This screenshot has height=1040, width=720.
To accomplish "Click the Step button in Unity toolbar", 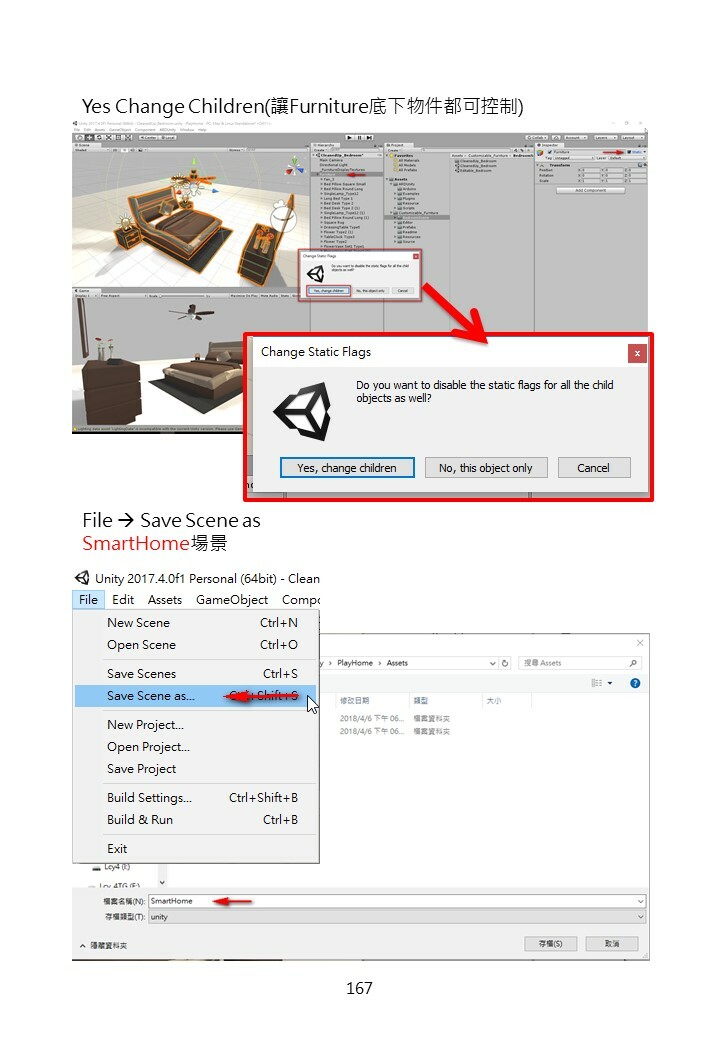I will pyautogui.click(x=369, y=137).
